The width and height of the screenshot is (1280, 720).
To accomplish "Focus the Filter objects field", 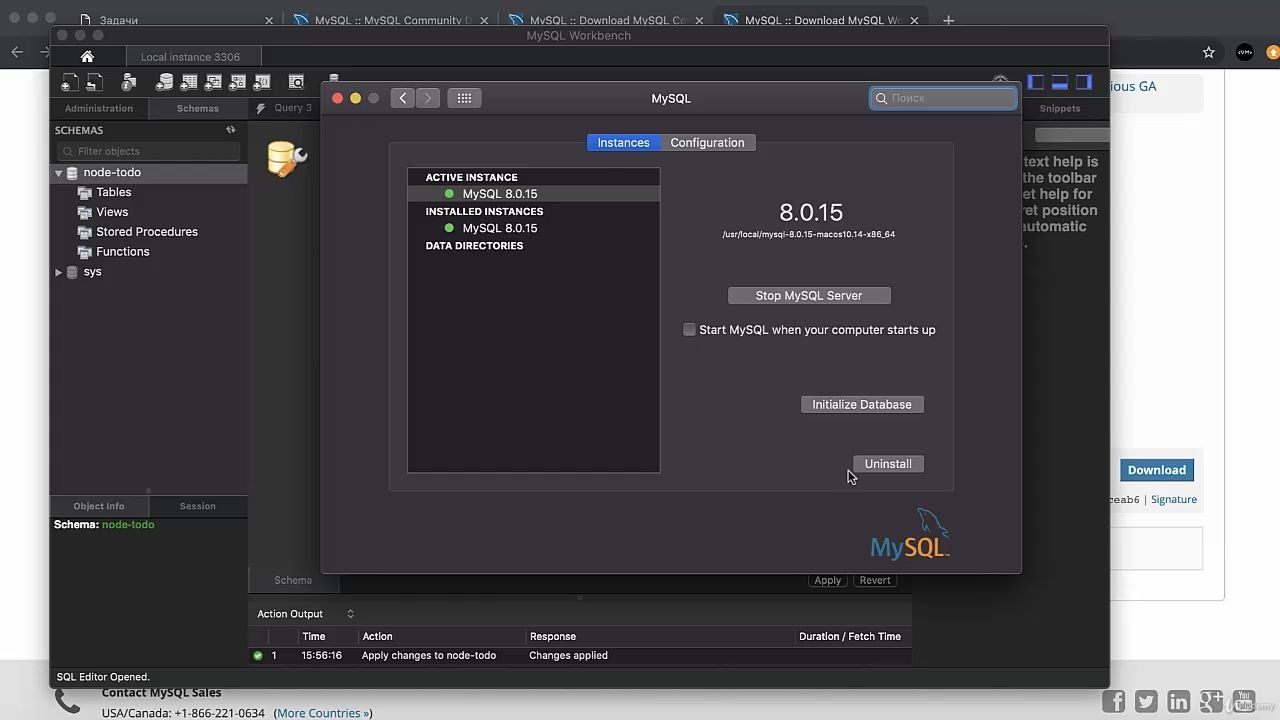I will 149,151.
